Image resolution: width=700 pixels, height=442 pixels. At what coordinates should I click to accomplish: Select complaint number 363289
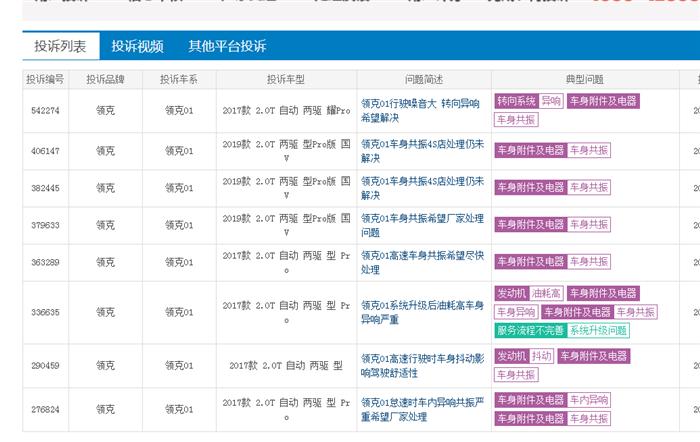[45, 262]
